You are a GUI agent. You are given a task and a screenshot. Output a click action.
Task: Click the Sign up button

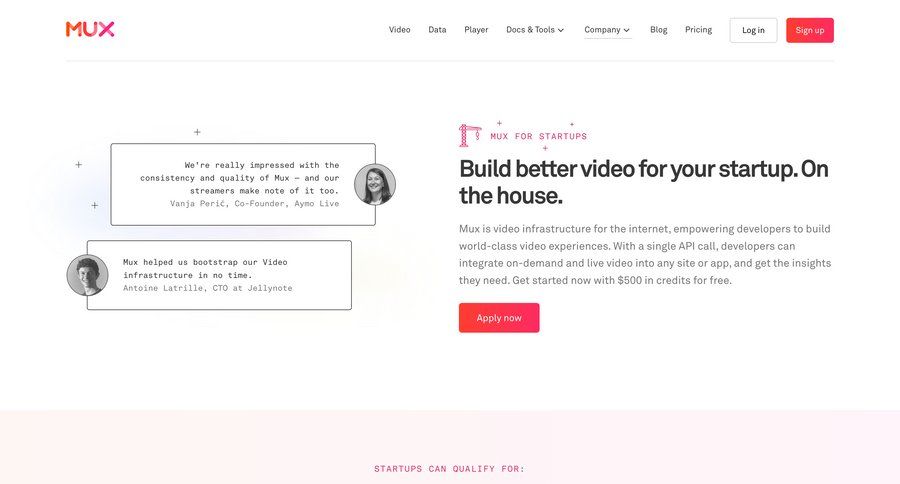pyautogui.click(x=810, y=30)
